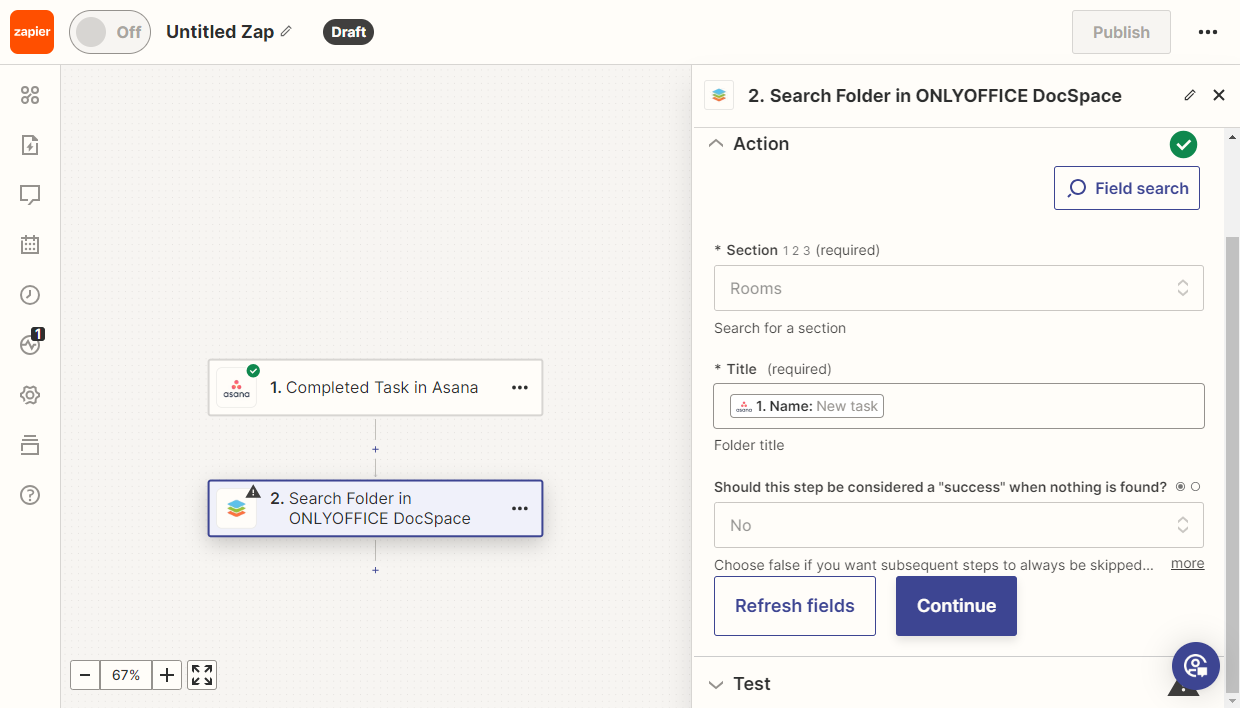Open the apps grid sidebar icon
Viewport: 1240px width, 708px height.
(30, 95)
